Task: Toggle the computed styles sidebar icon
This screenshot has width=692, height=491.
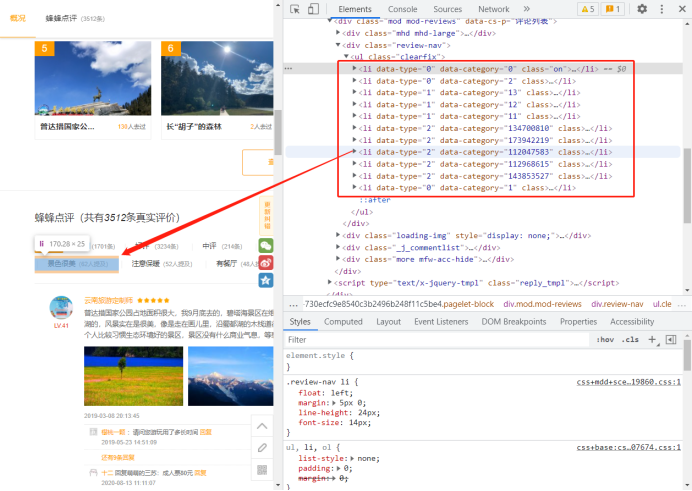Action: (x=671, y=339)
